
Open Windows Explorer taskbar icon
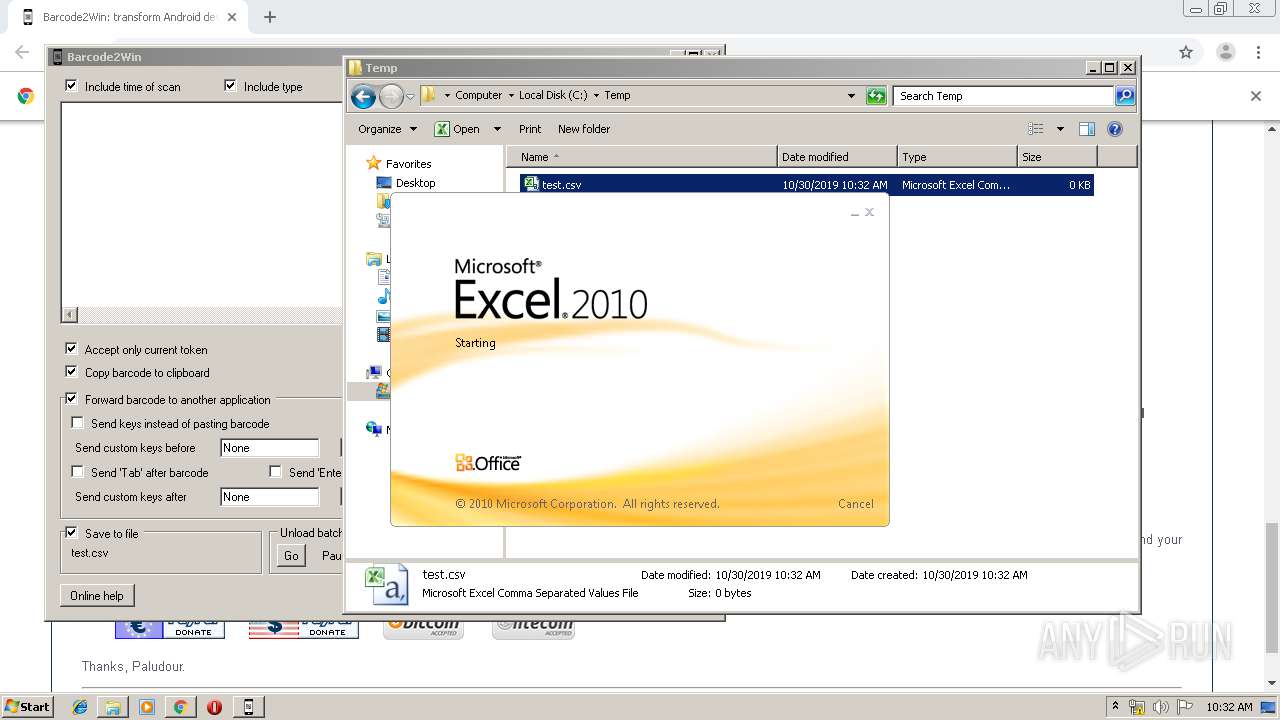113,707
